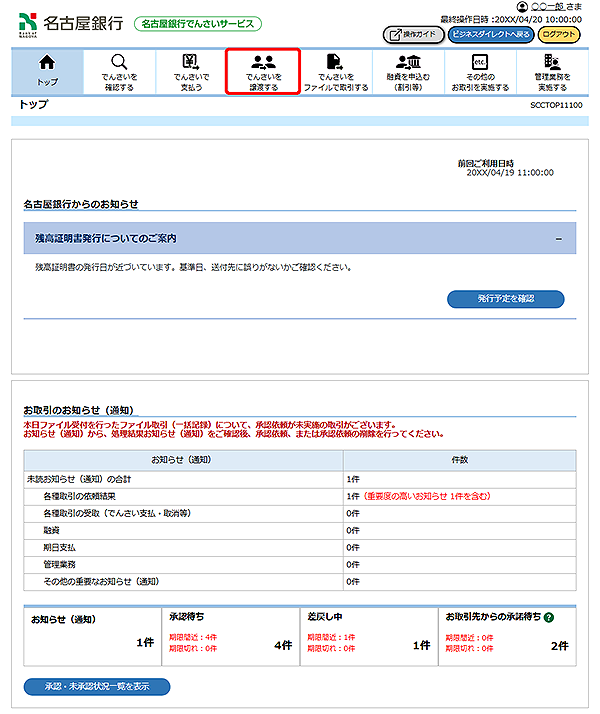
Task: Click the yellow ログアウト button
Action: pos(558,34)
